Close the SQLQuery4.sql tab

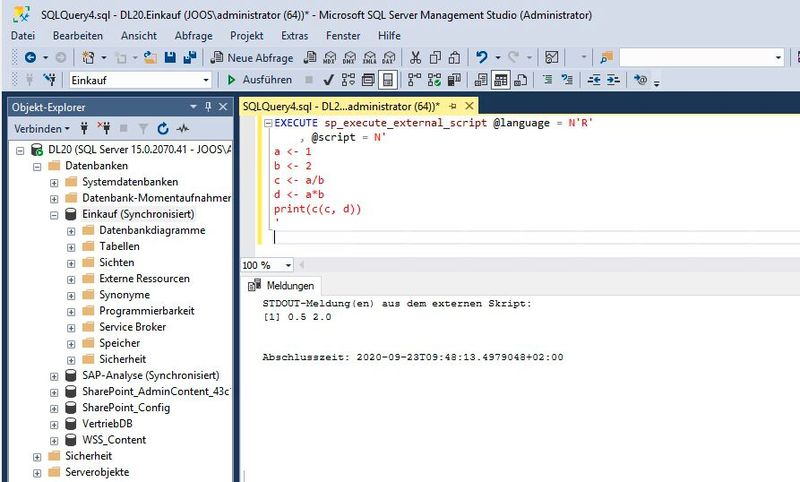[469, 106]
